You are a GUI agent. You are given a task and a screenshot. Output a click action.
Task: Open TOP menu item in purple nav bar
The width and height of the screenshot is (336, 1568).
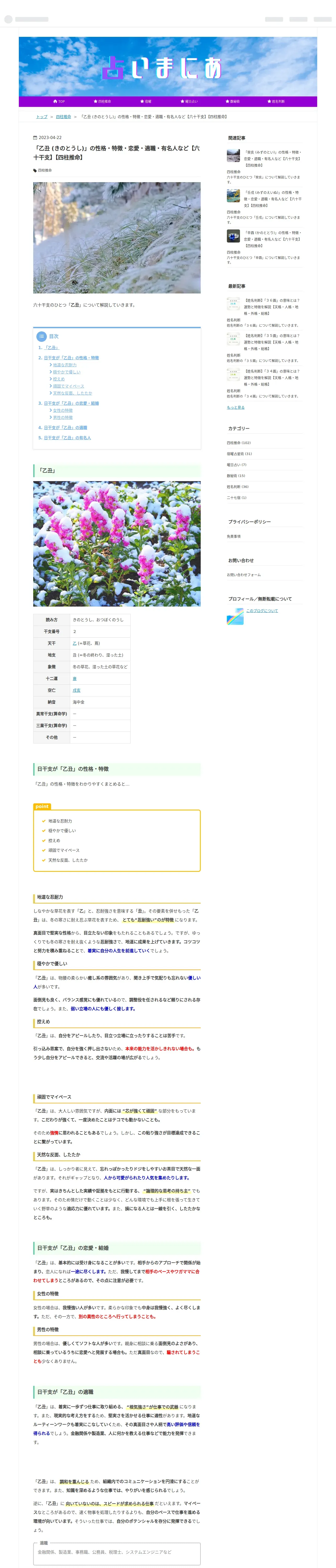59,102
